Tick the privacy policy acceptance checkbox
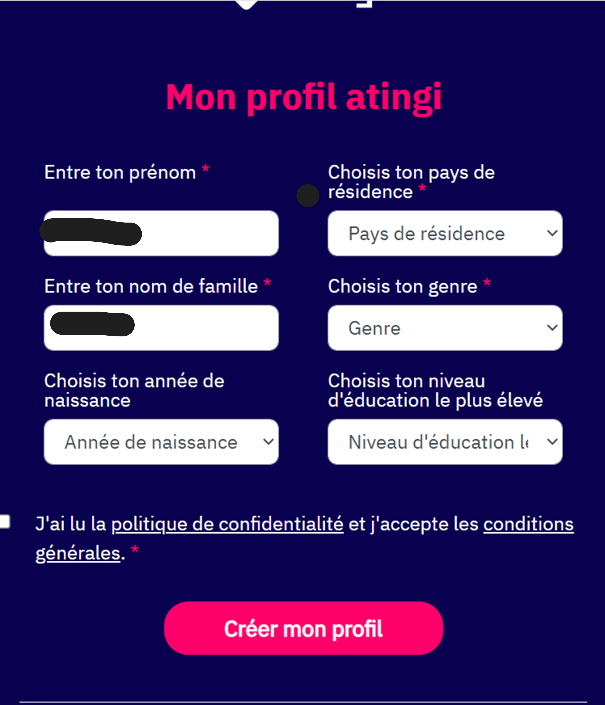This screenshot has height=705, width=605. tap(5, 521)
